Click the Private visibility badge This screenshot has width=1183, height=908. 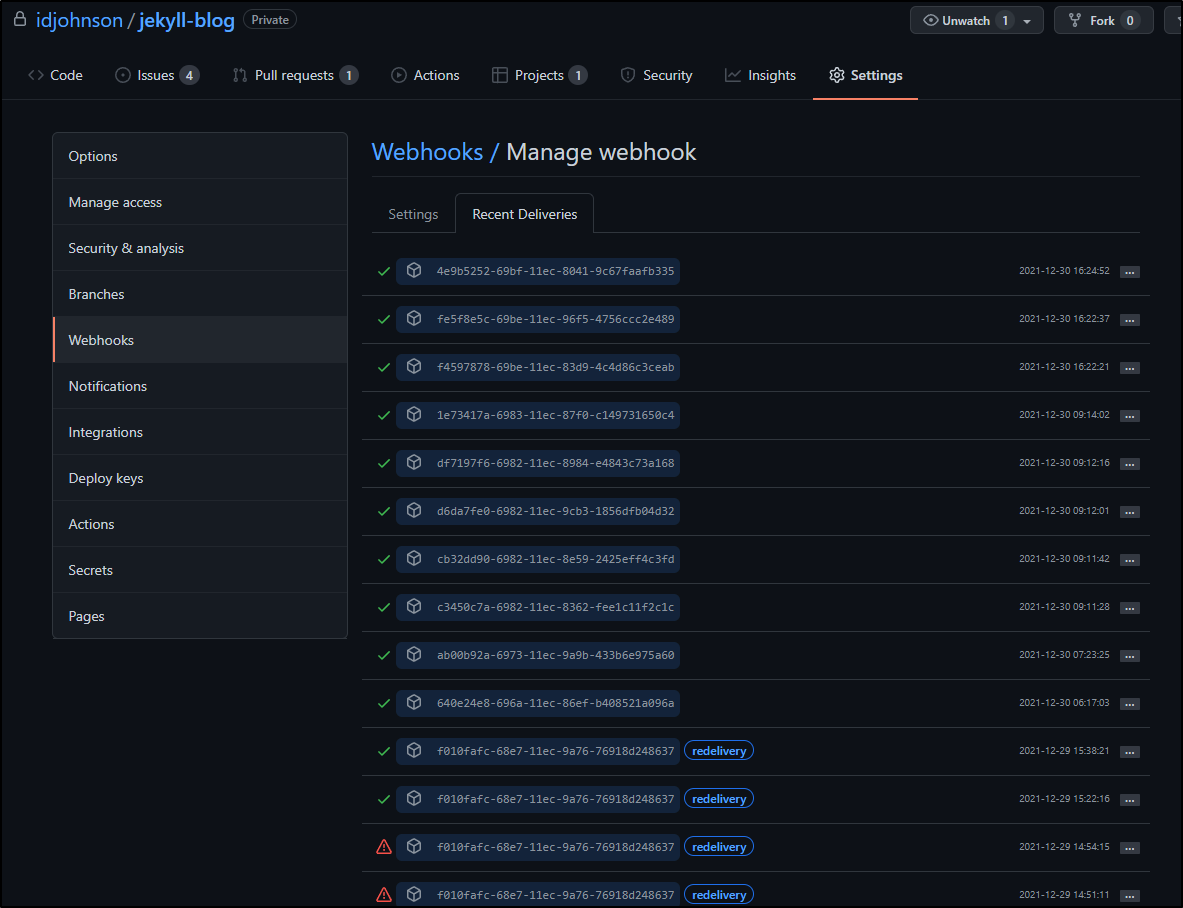(x=270, y=20)
